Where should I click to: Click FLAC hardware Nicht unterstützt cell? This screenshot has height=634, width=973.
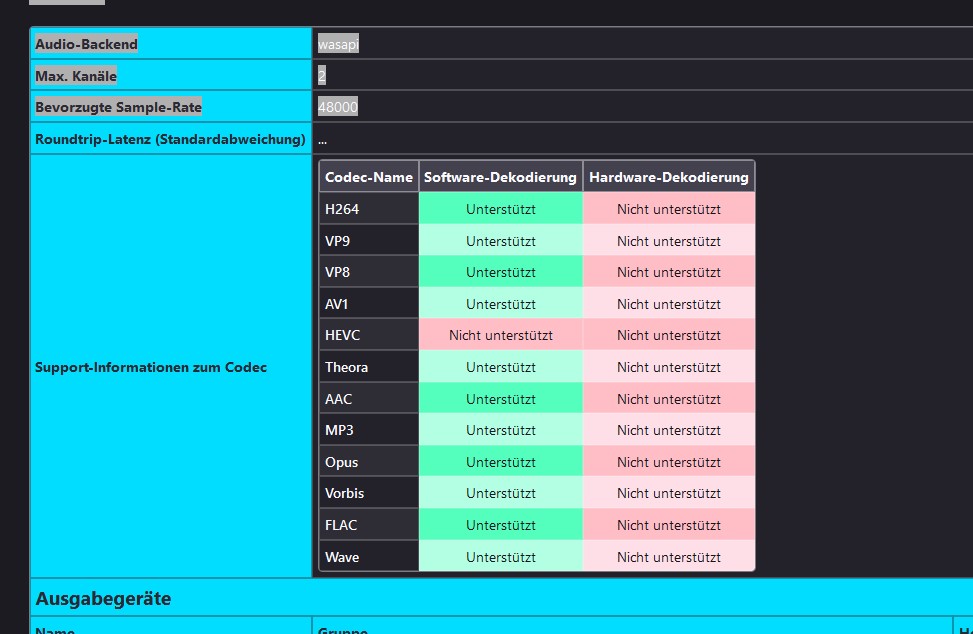coord(669,525)
